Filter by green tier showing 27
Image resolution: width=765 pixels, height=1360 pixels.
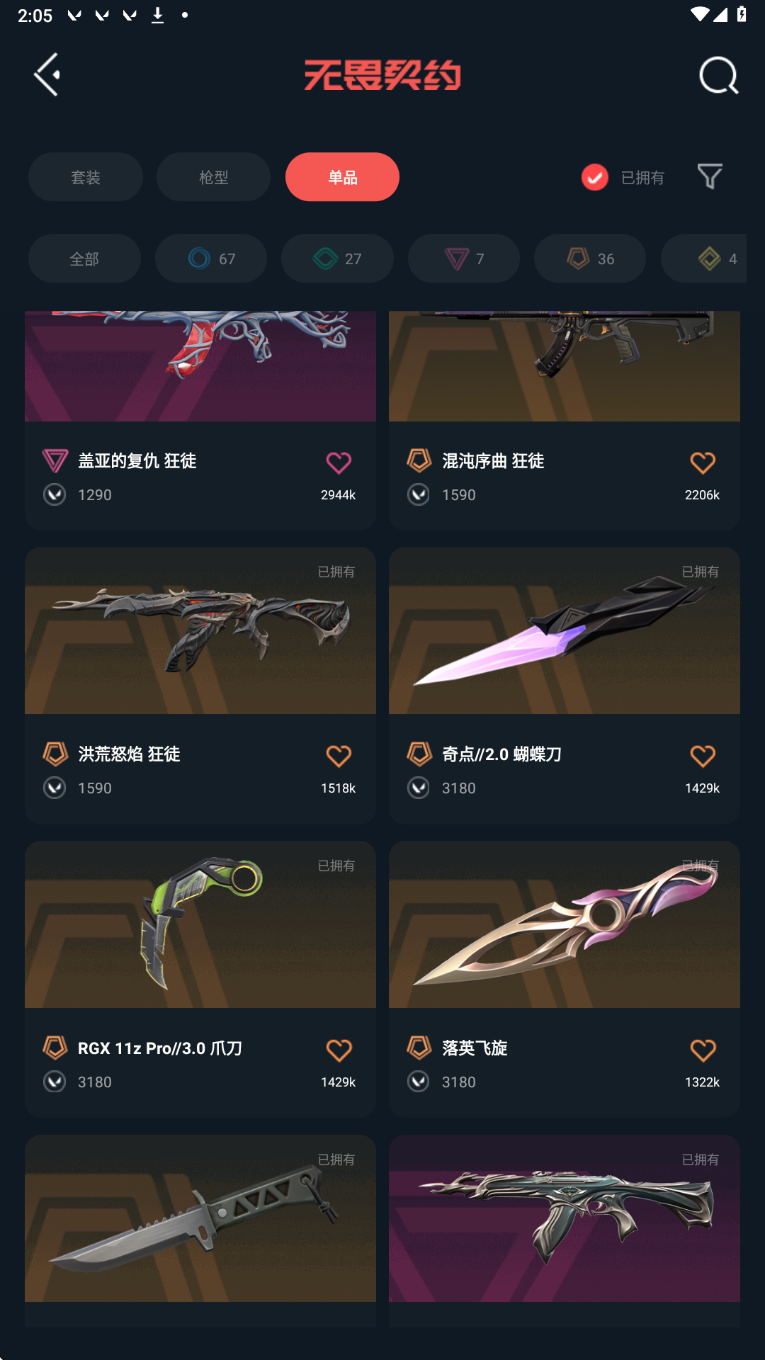[x=338, y=259]
